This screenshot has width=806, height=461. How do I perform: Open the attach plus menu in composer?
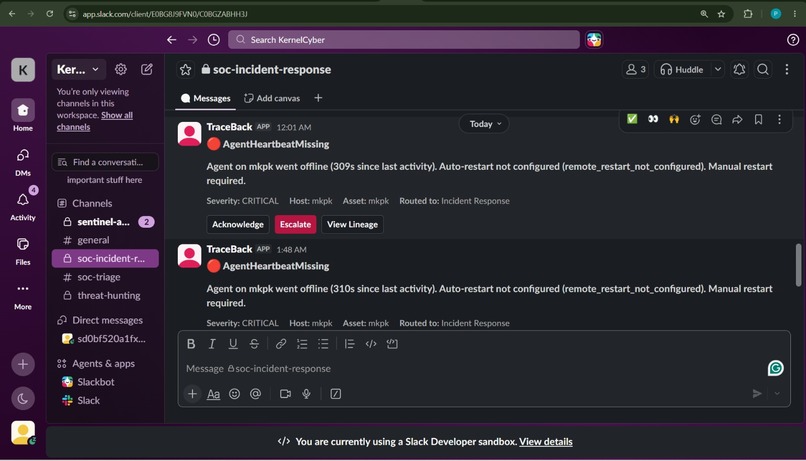point(192,394)
